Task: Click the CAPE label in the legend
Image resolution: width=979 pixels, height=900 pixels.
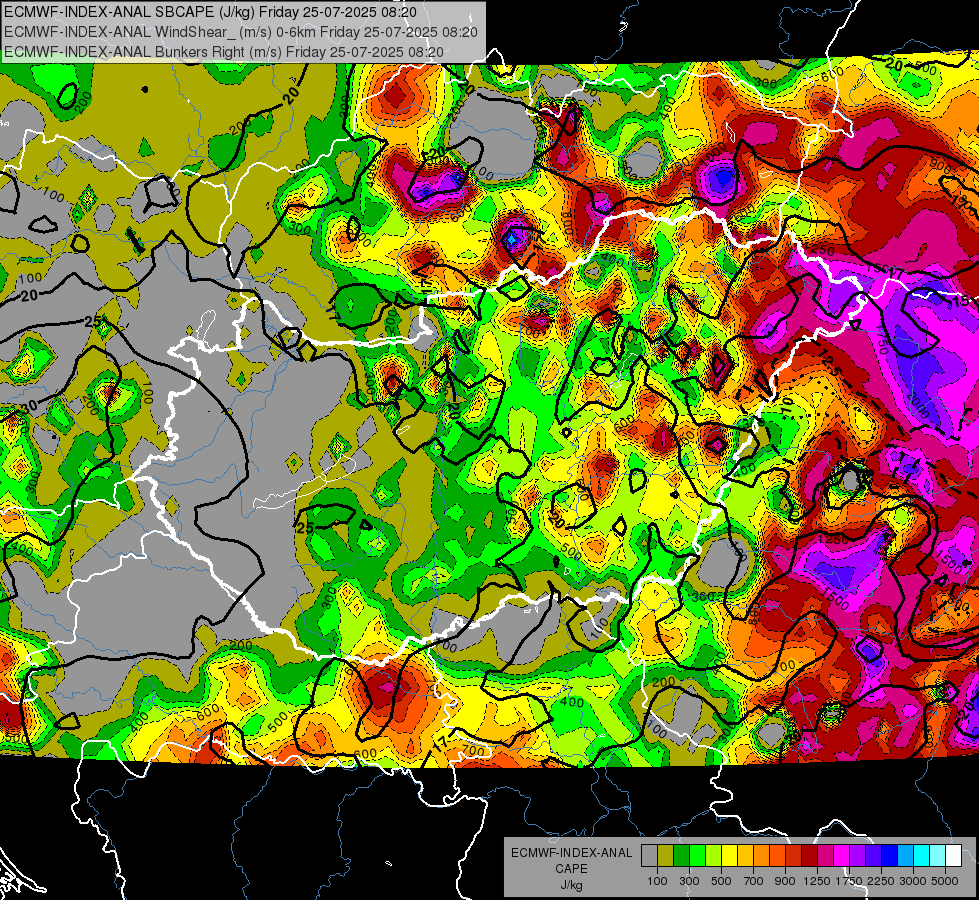Action: [x=571, y=869]
